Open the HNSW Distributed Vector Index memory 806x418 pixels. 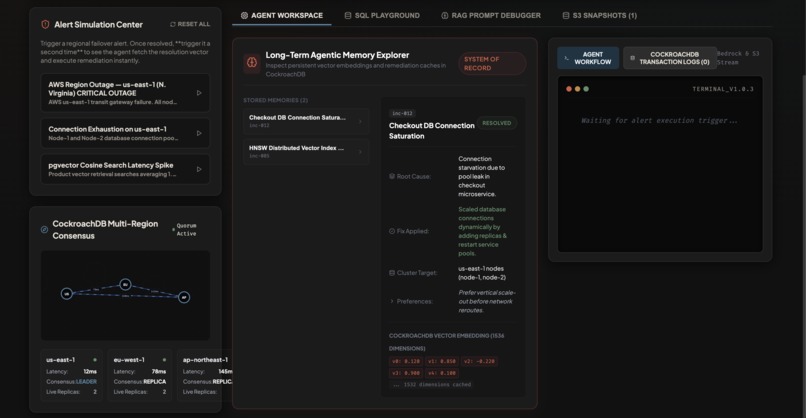click(x=306, y=151)
